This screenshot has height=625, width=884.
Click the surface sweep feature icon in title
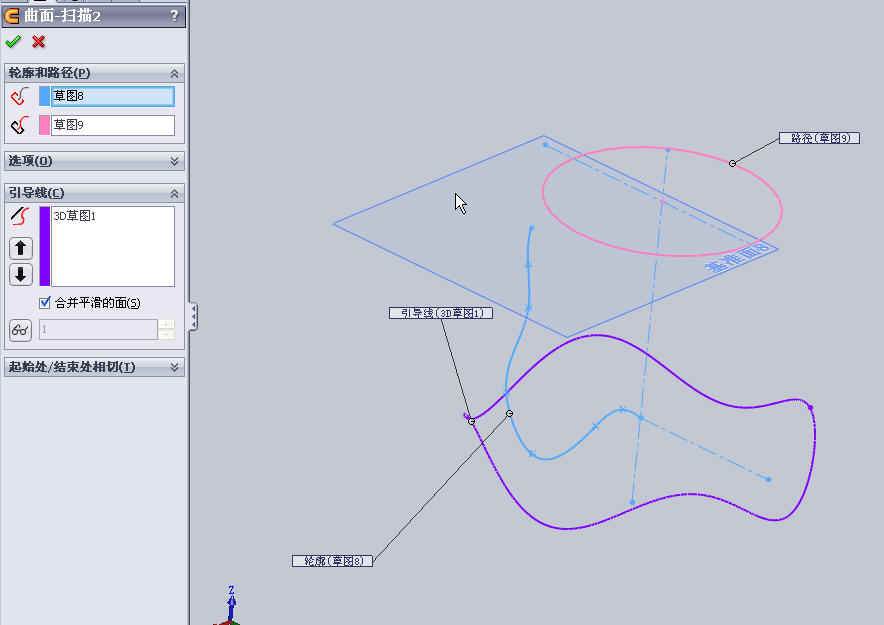[x=11, y=16]
